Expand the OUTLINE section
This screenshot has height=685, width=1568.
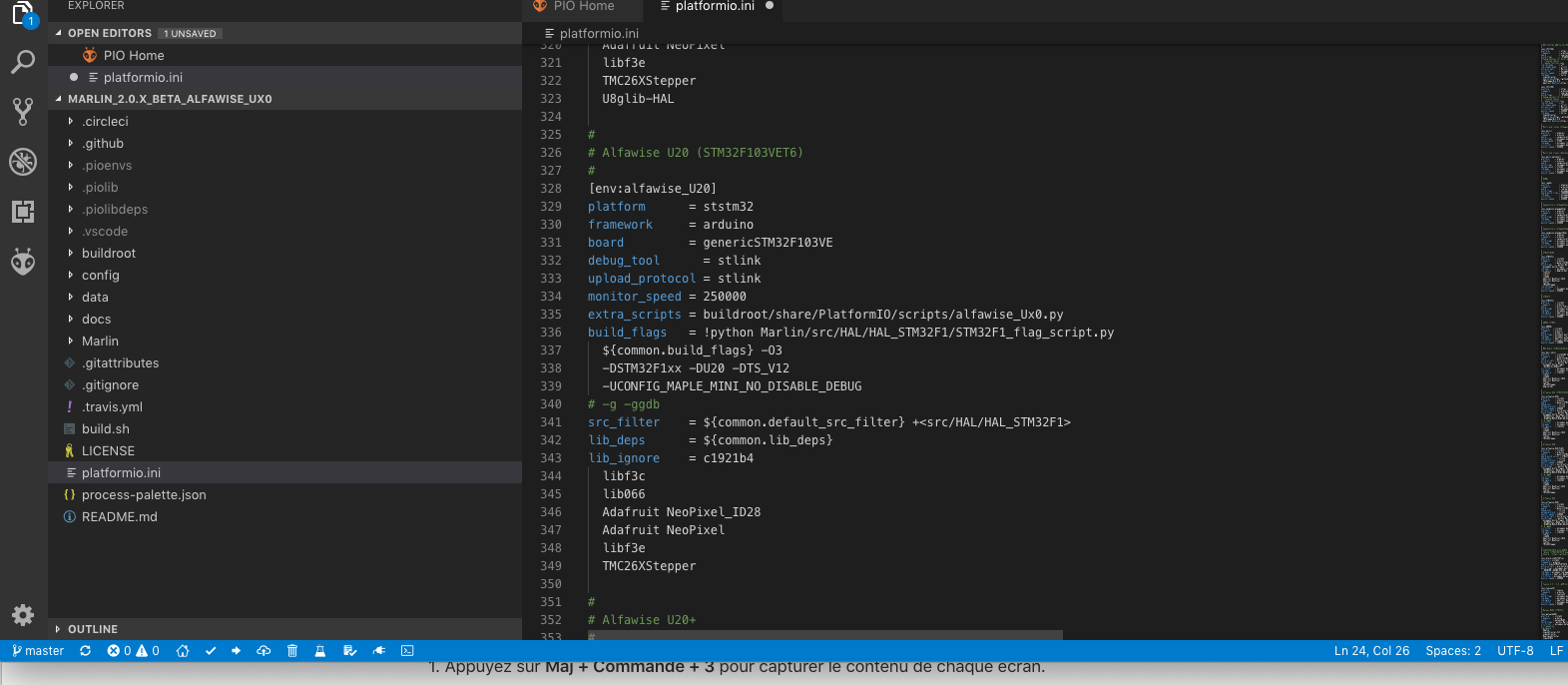point(92,629)
